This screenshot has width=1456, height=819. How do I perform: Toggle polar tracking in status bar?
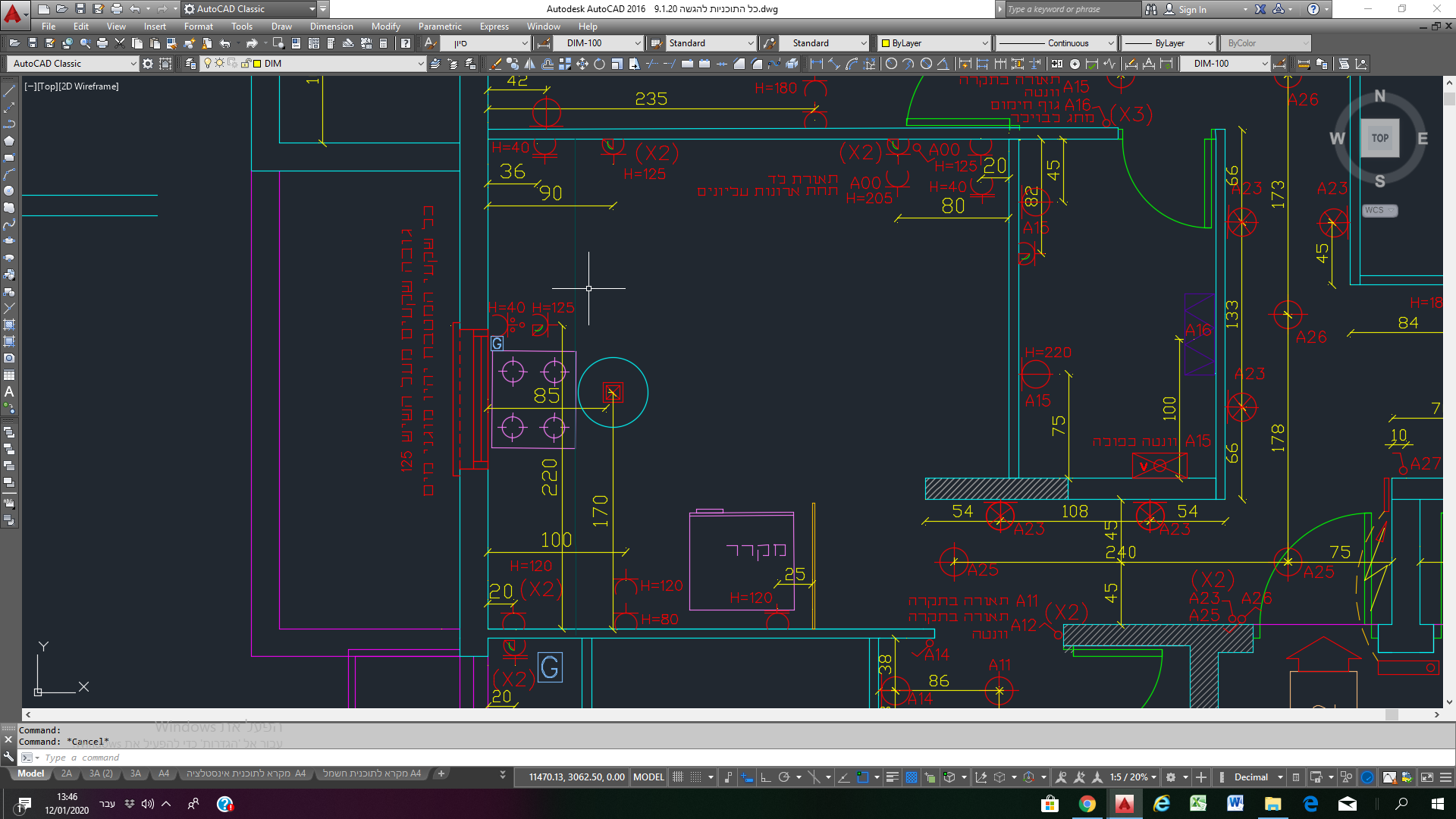pyautogui.click(x=784, y=777)
